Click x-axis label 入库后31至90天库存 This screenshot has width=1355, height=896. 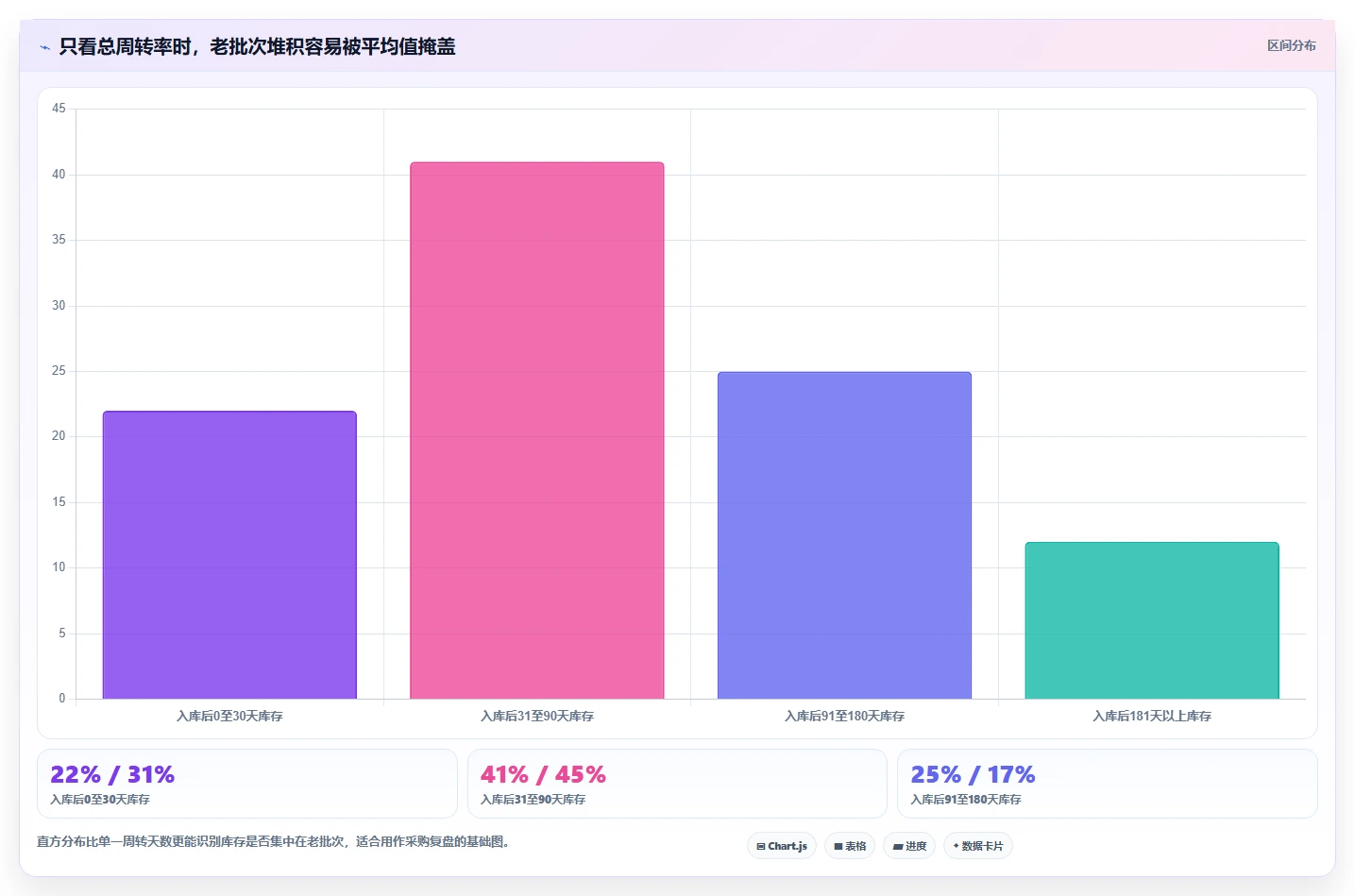click(536, 717)
